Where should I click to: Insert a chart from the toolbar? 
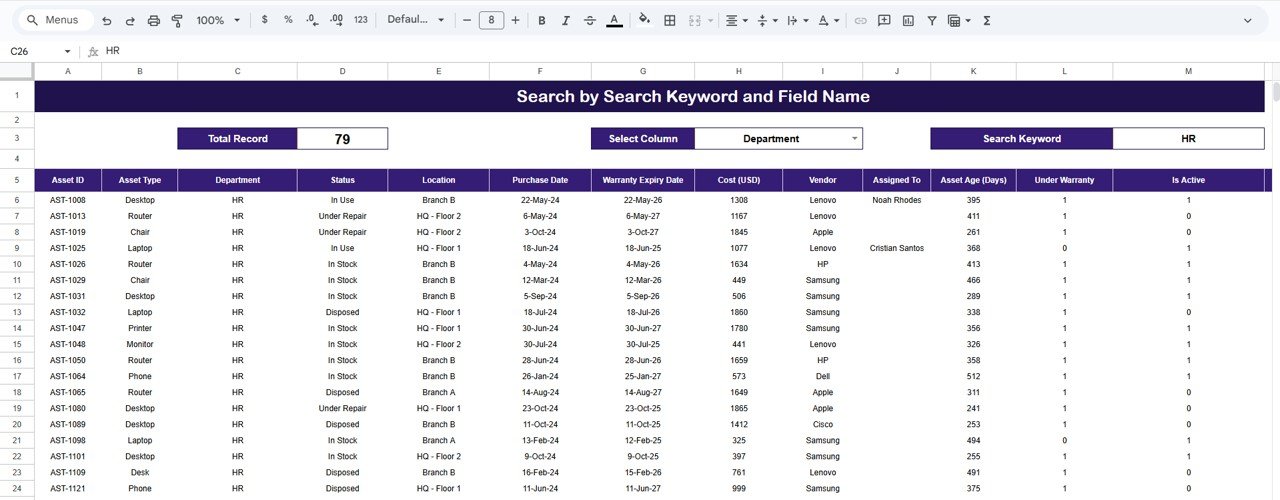pos(908,20)
